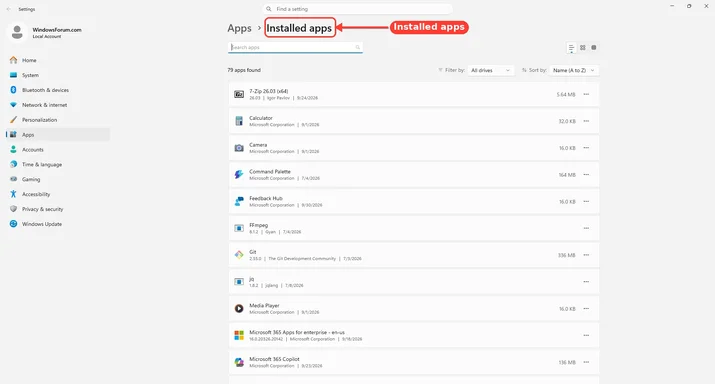This screenshot has width=715, height=384.
Task: Open the Filter by All drives dropdown
Action: click(x=491, y=70)
